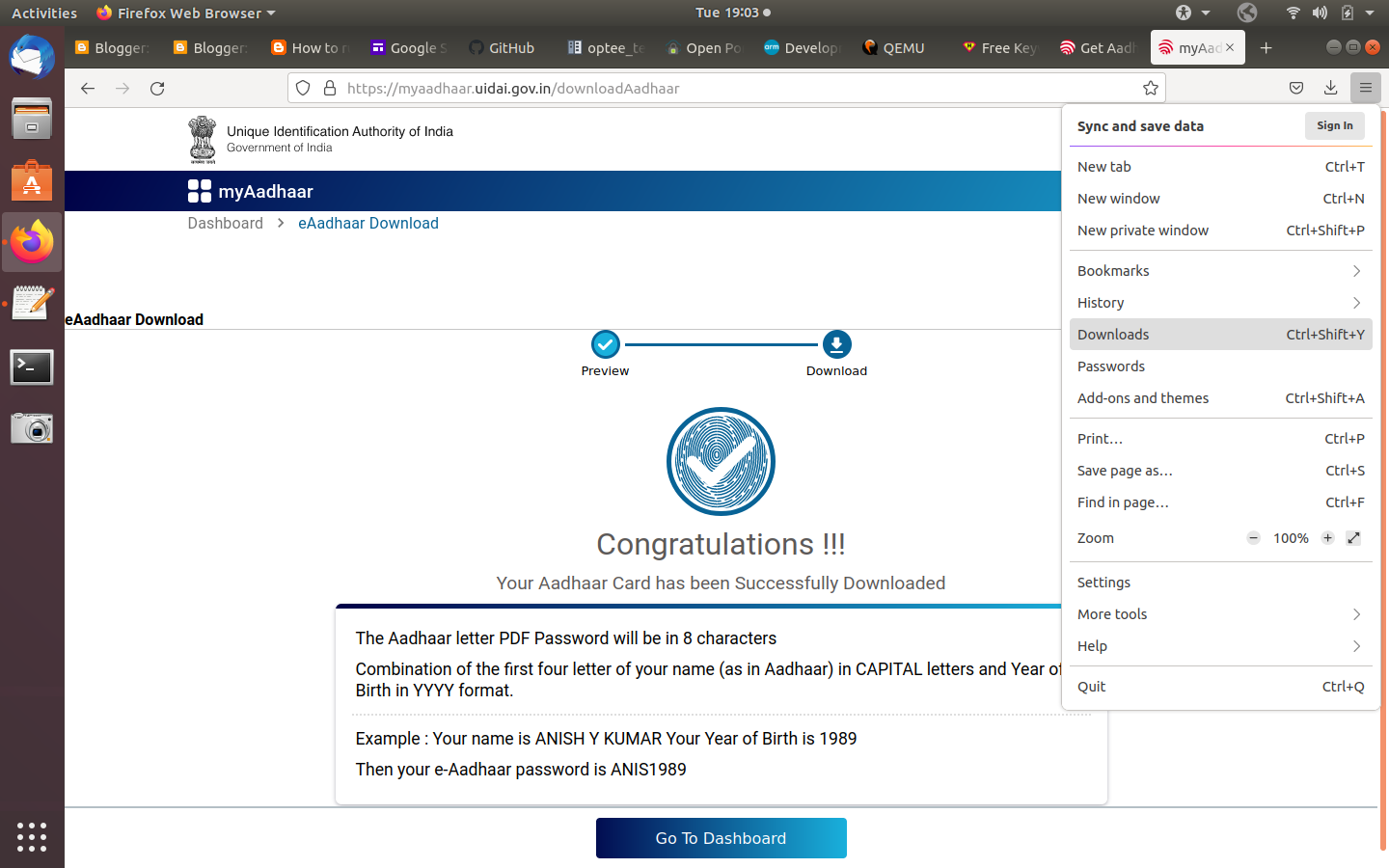This screenshot has height=868, width=1389.
Task: Click the Preview step checkmark circle
Action: (x=605, y=344)
